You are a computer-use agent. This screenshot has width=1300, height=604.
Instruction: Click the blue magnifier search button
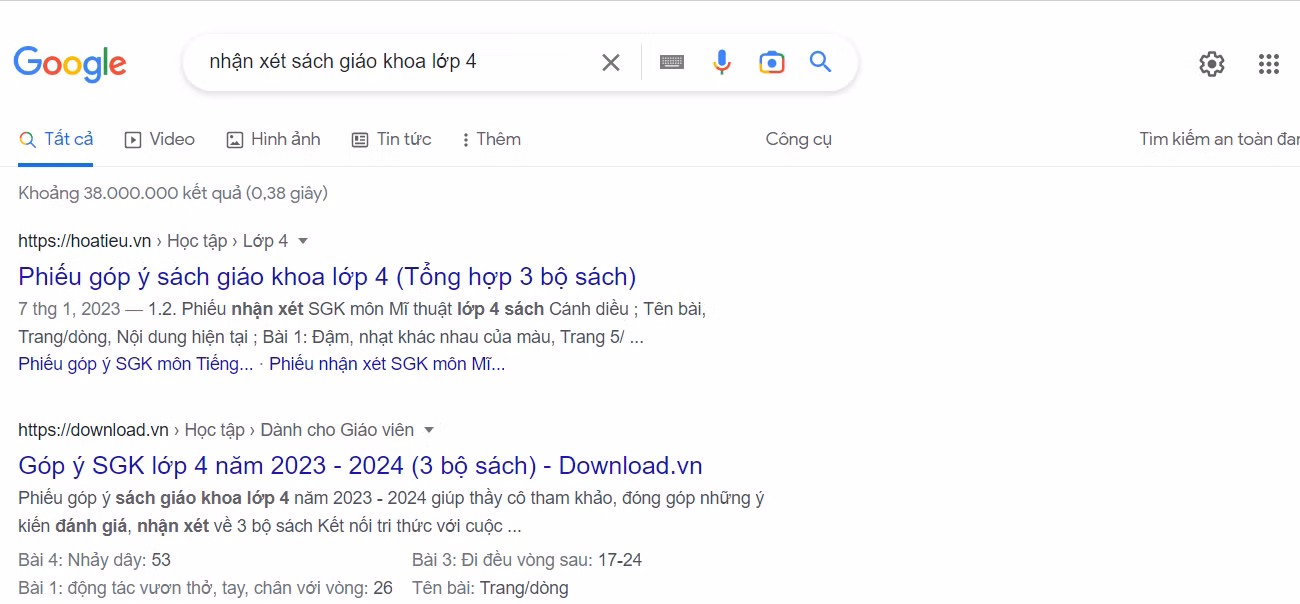pos(820,62)
